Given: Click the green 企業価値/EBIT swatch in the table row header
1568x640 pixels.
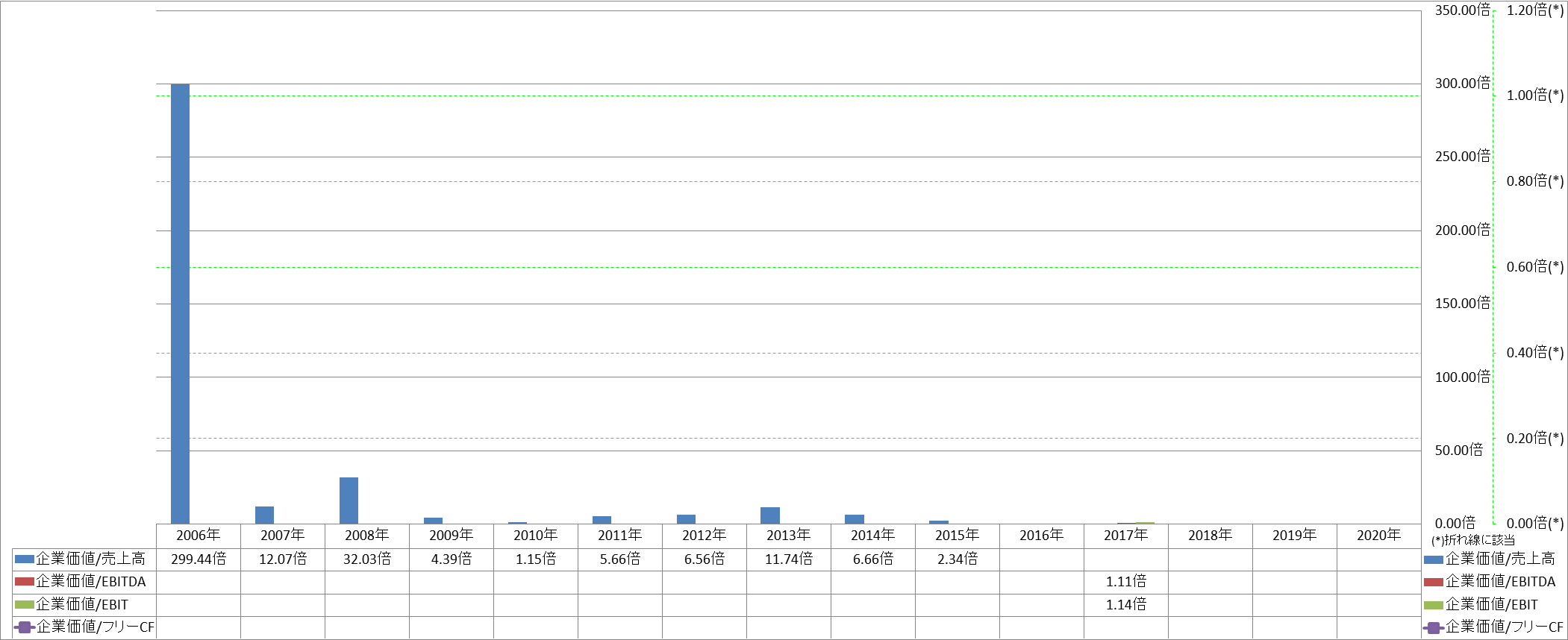Looking at the screenshot, I should coord(25,604).
